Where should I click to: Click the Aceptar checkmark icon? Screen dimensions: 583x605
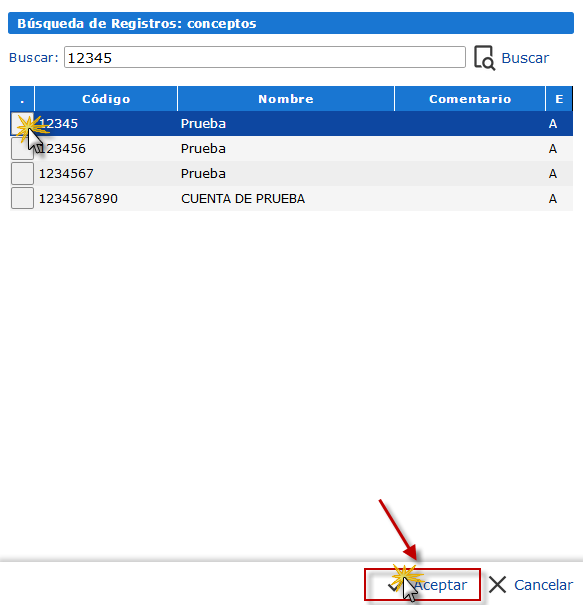(x=394, y=586)
